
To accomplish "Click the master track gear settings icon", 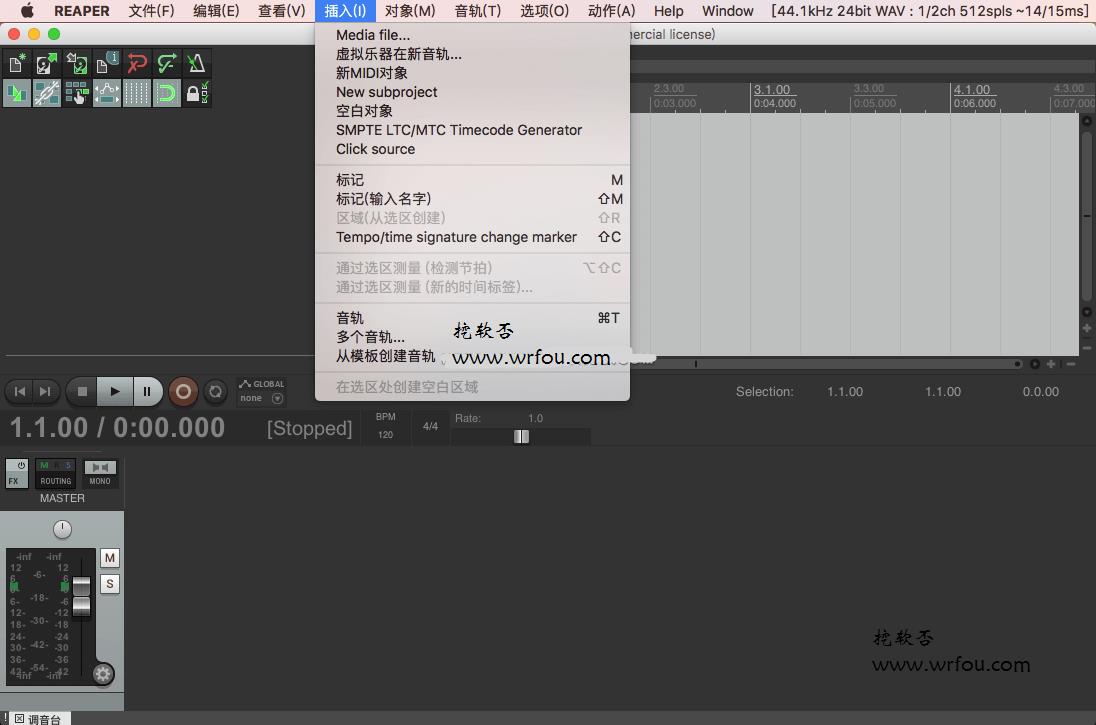I will pos(103,674).
